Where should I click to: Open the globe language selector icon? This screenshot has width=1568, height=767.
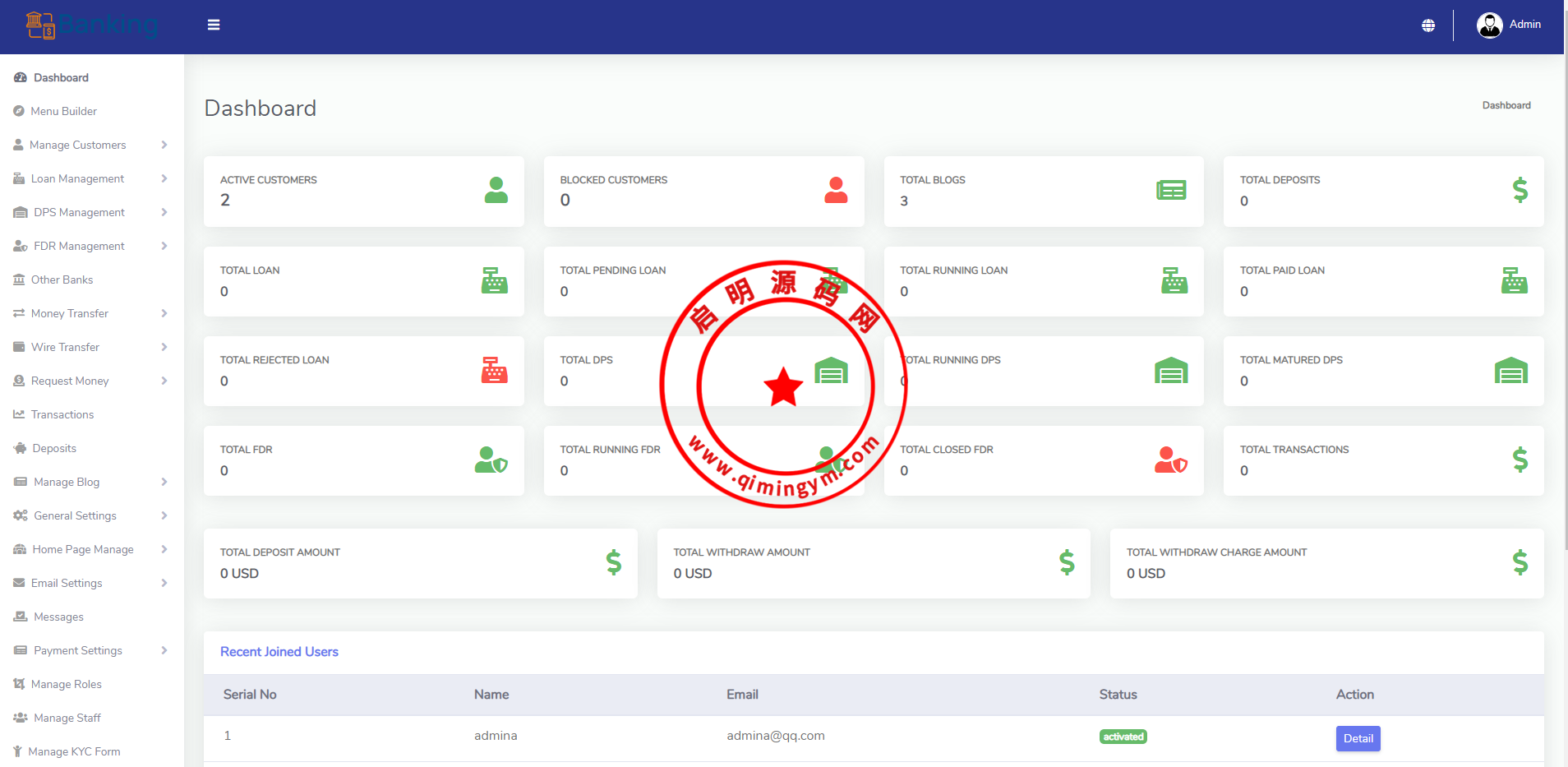[x=1428, y=25]
